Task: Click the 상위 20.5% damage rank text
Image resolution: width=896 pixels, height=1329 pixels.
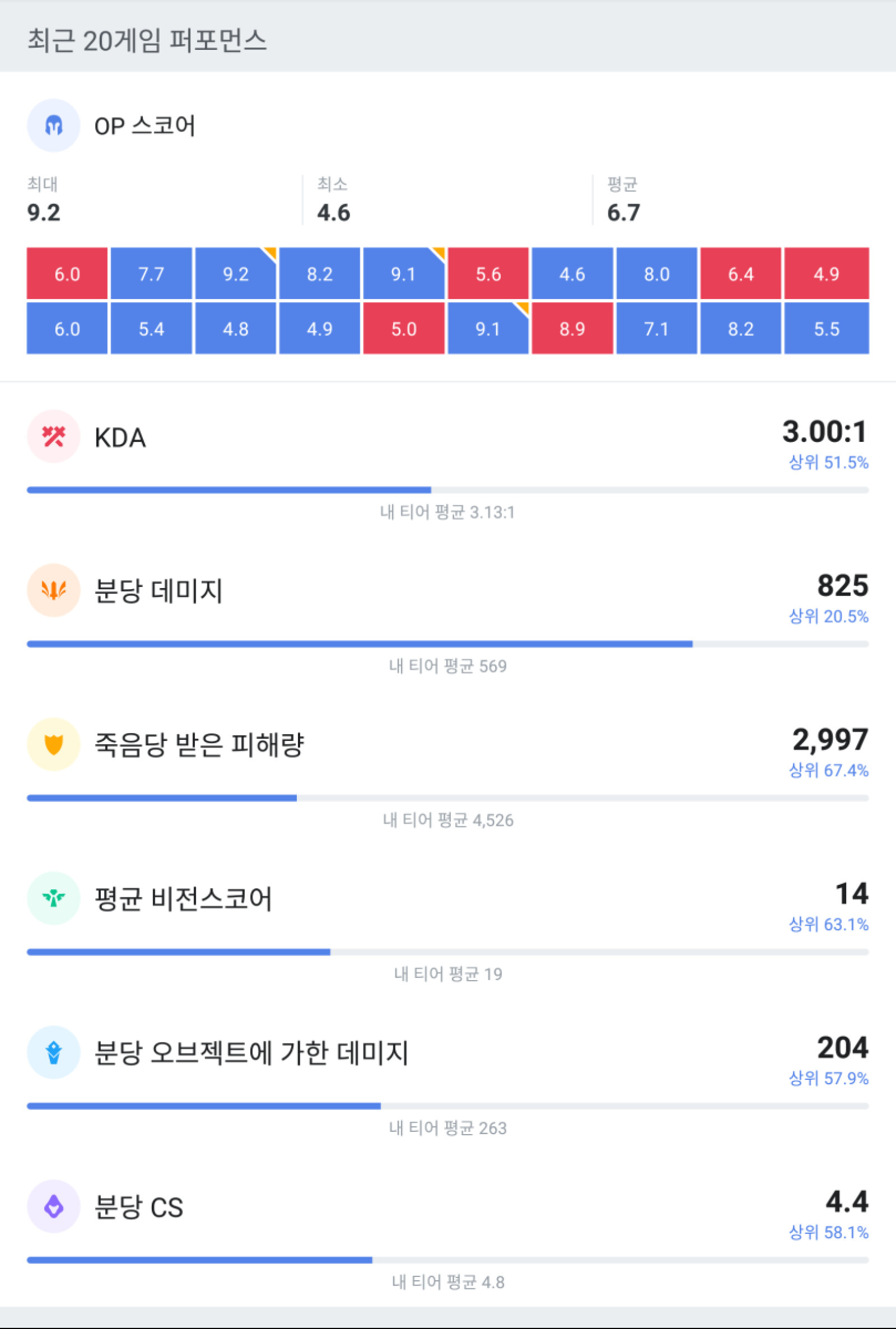Action: (828, 616)
